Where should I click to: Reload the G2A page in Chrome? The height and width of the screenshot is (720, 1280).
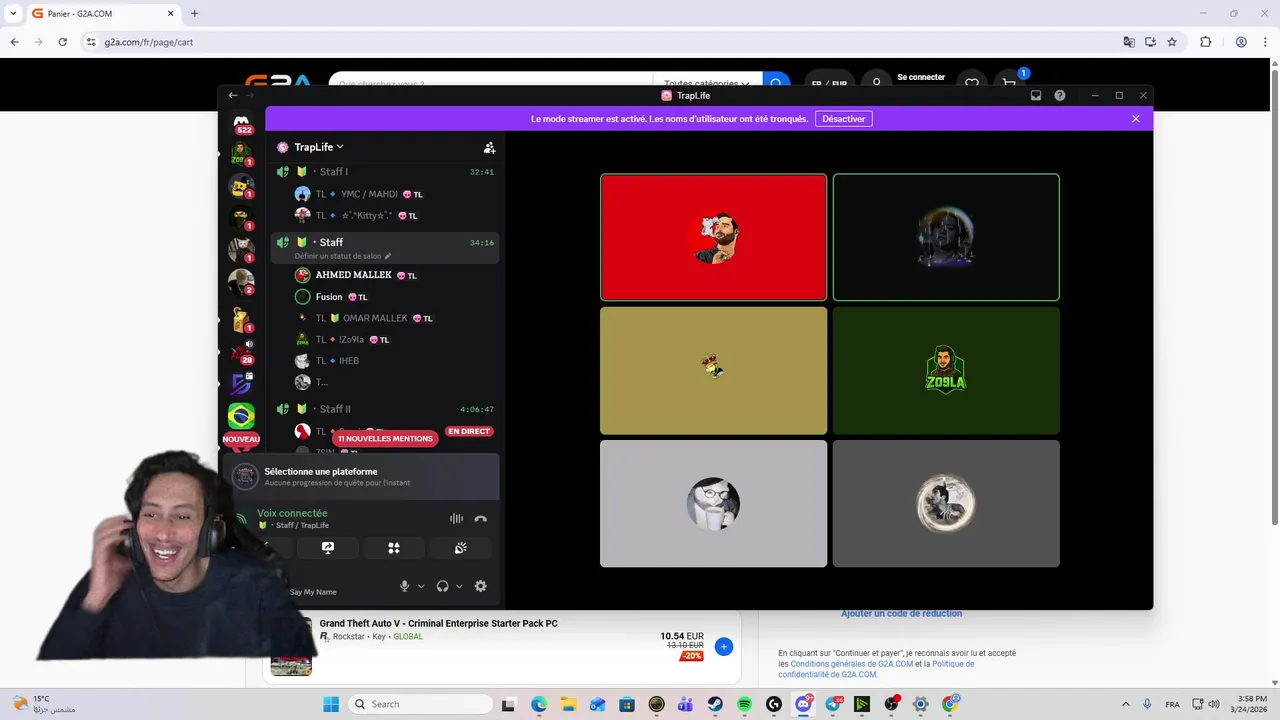[x=62, y=42]
